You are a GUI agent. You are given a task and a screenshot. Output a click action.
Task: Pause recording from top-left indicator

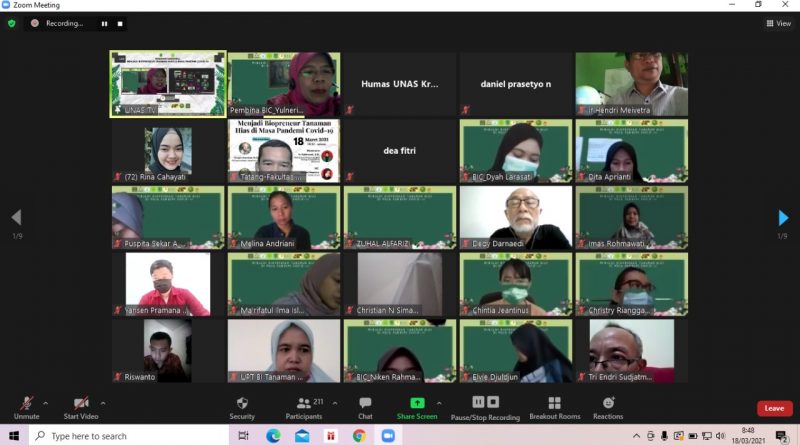tap(105, 23)
